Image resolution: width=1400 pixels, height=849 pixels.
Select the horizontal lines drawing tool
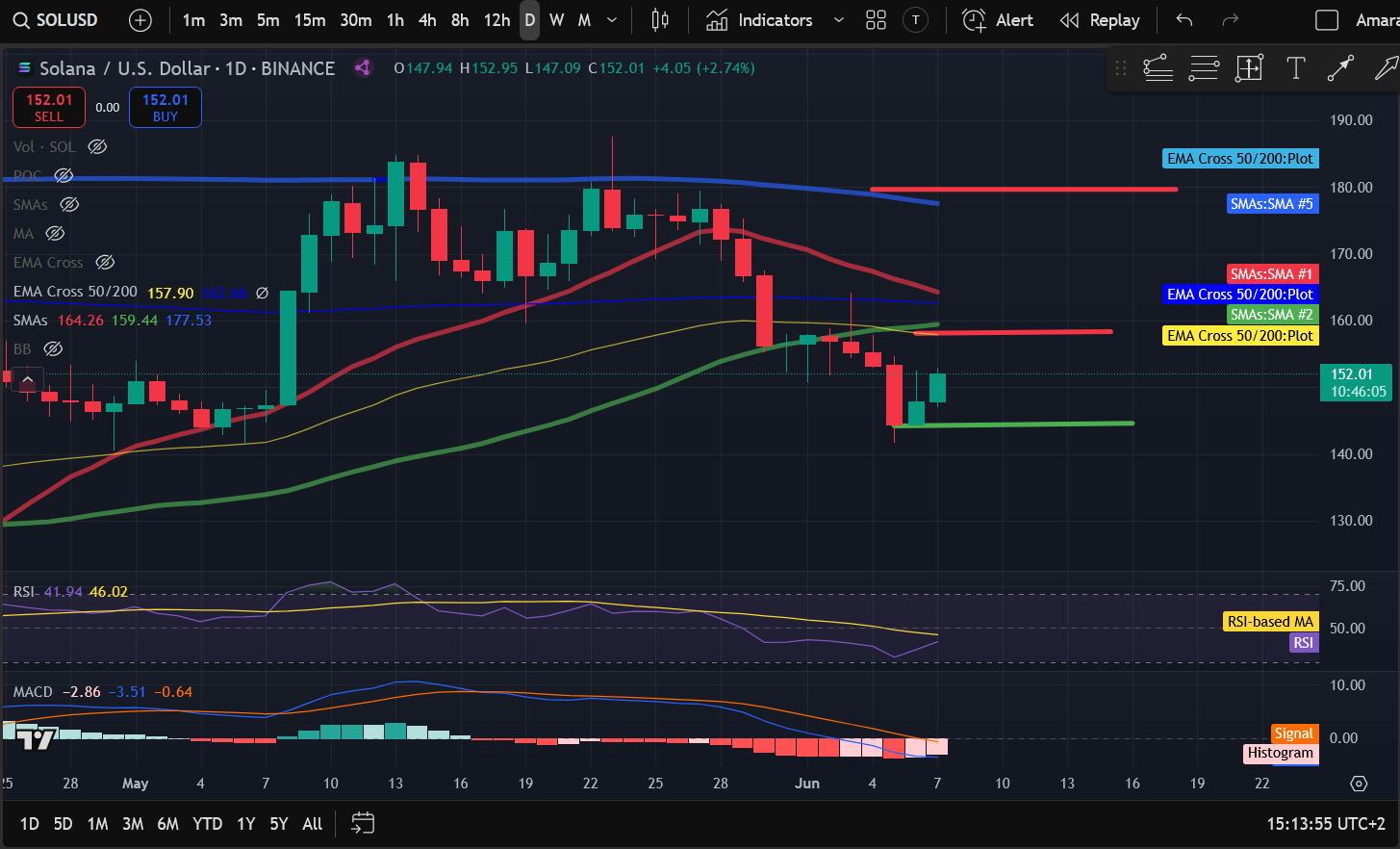point(1204,68)
